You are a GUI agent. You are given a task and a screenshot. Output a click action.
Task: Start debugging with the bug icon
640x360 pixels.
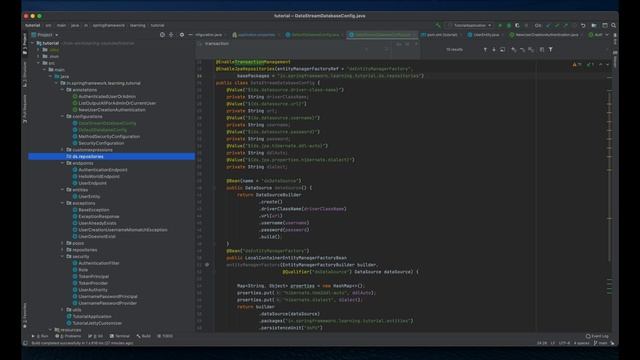click(509, 25)
